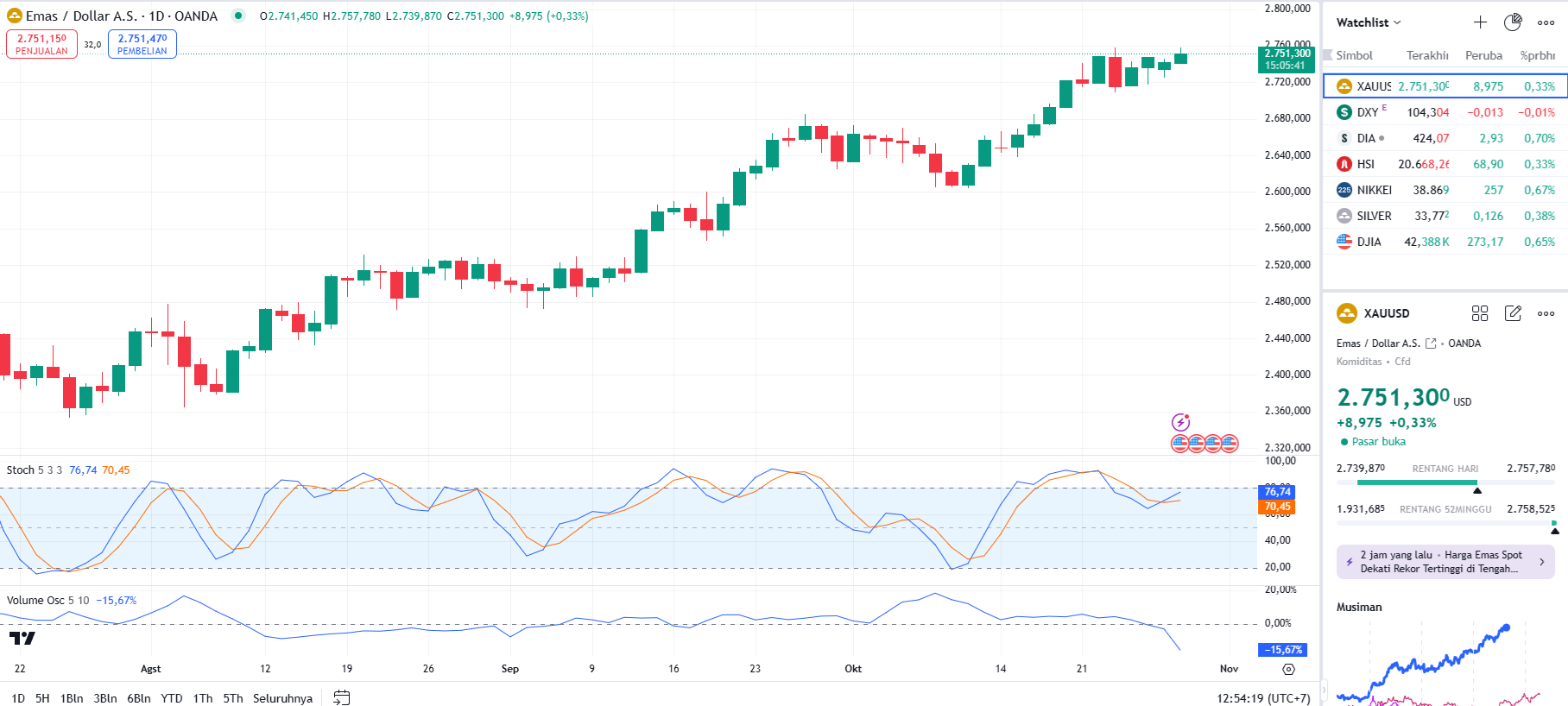Screen dimensions: 1568x706
Task: Click the grid layout icon beside XAUUSD
Action: point(1480,313)
